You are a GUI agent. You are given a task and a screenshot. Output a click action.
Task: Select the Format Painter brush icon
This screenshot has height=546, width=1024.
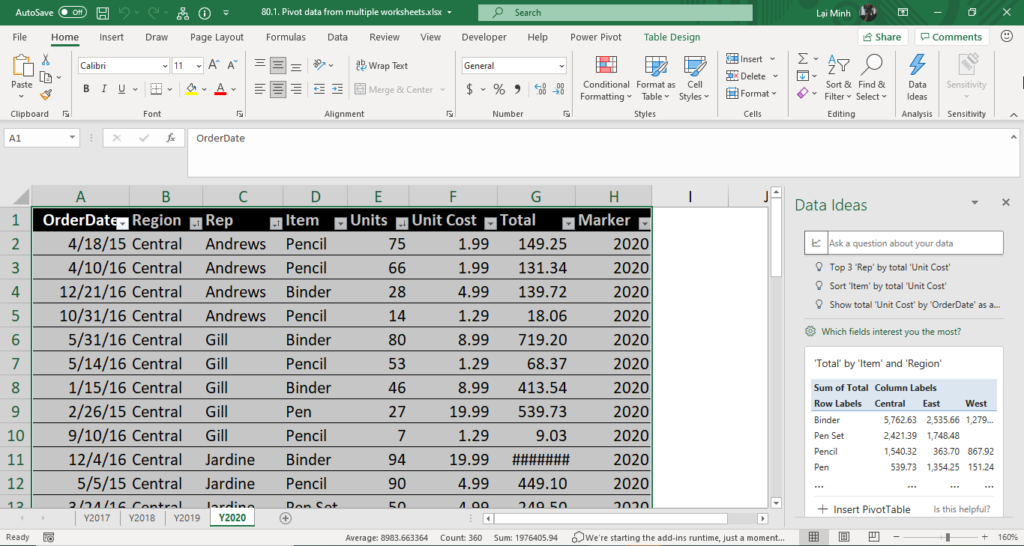click(46, 95)
